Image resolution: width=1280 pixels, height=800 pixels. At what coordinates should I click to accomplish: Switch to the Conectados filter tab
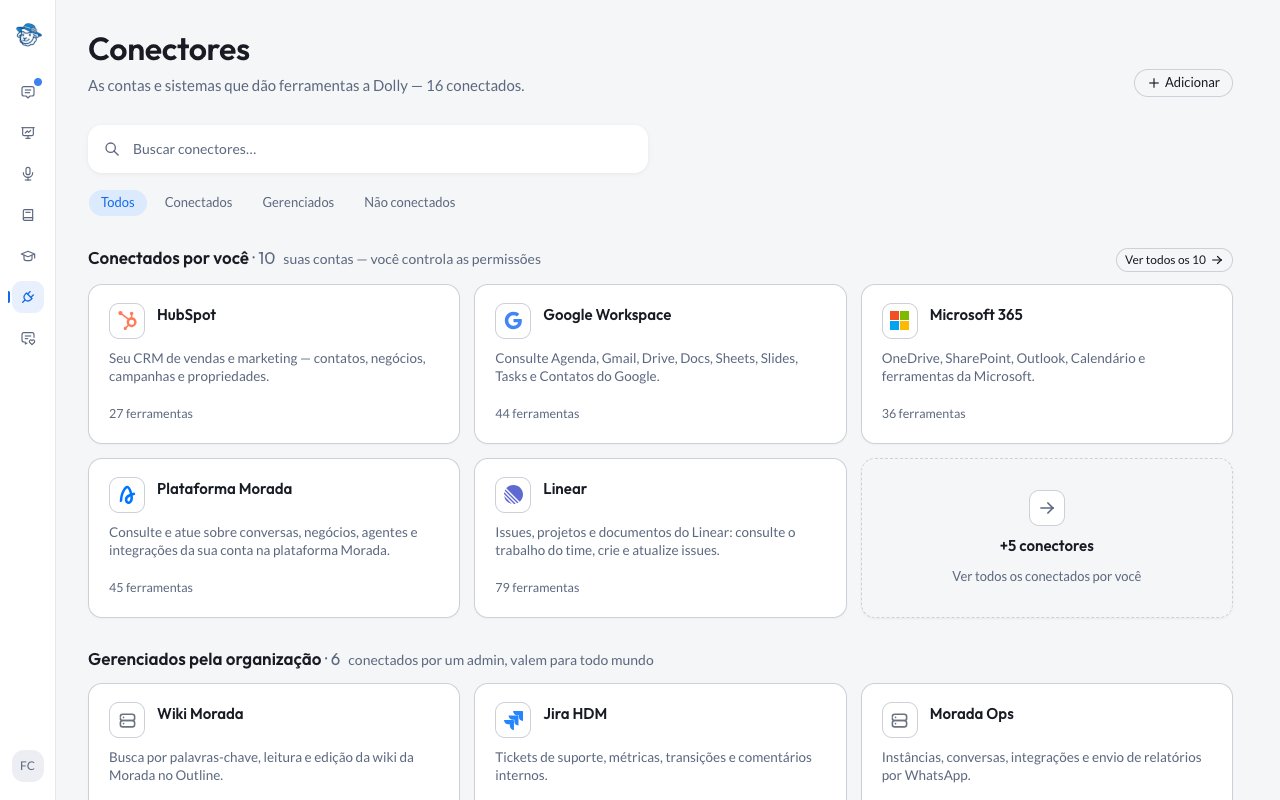(198, 203)
